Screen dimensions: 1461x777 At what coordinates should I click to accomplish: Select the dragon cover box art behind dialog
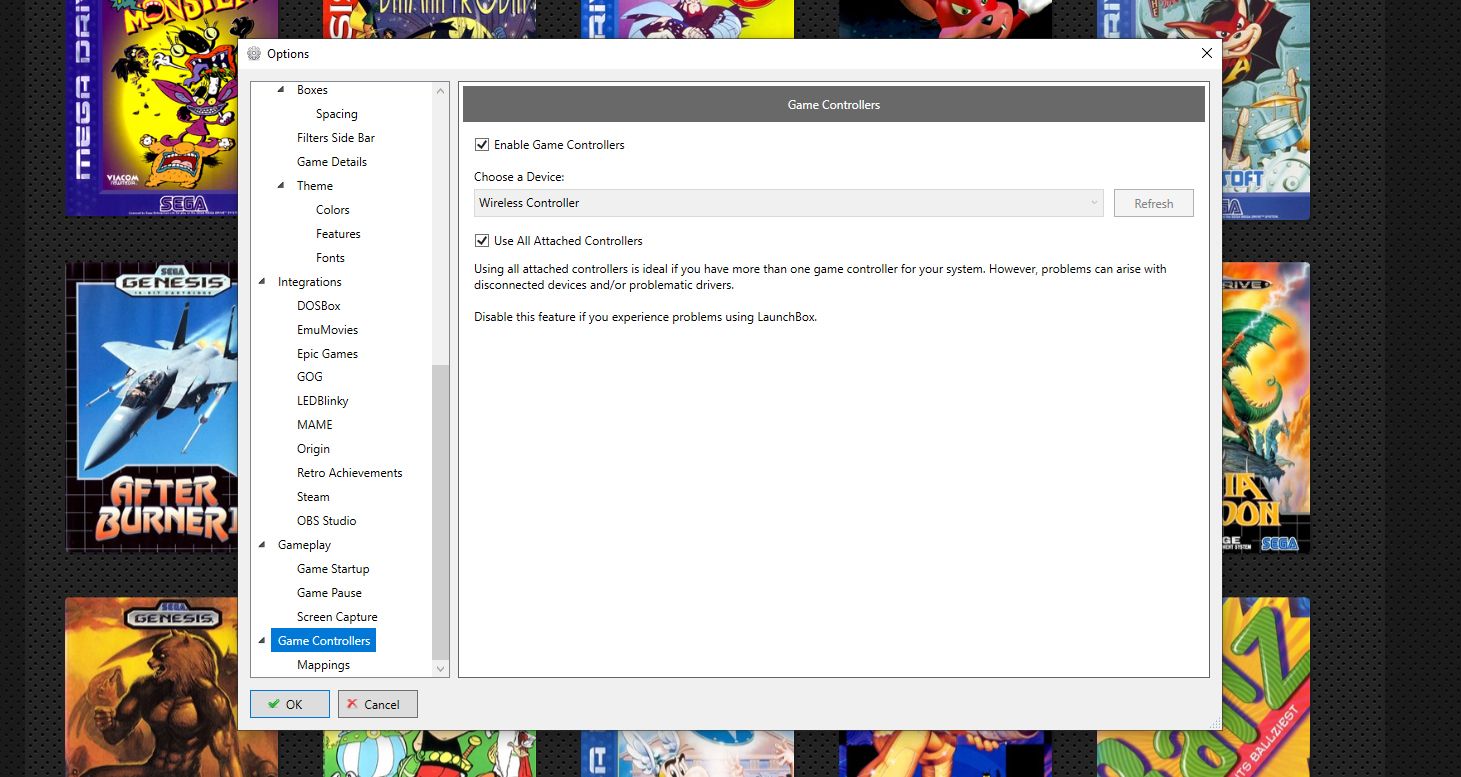pos(1265,407)
